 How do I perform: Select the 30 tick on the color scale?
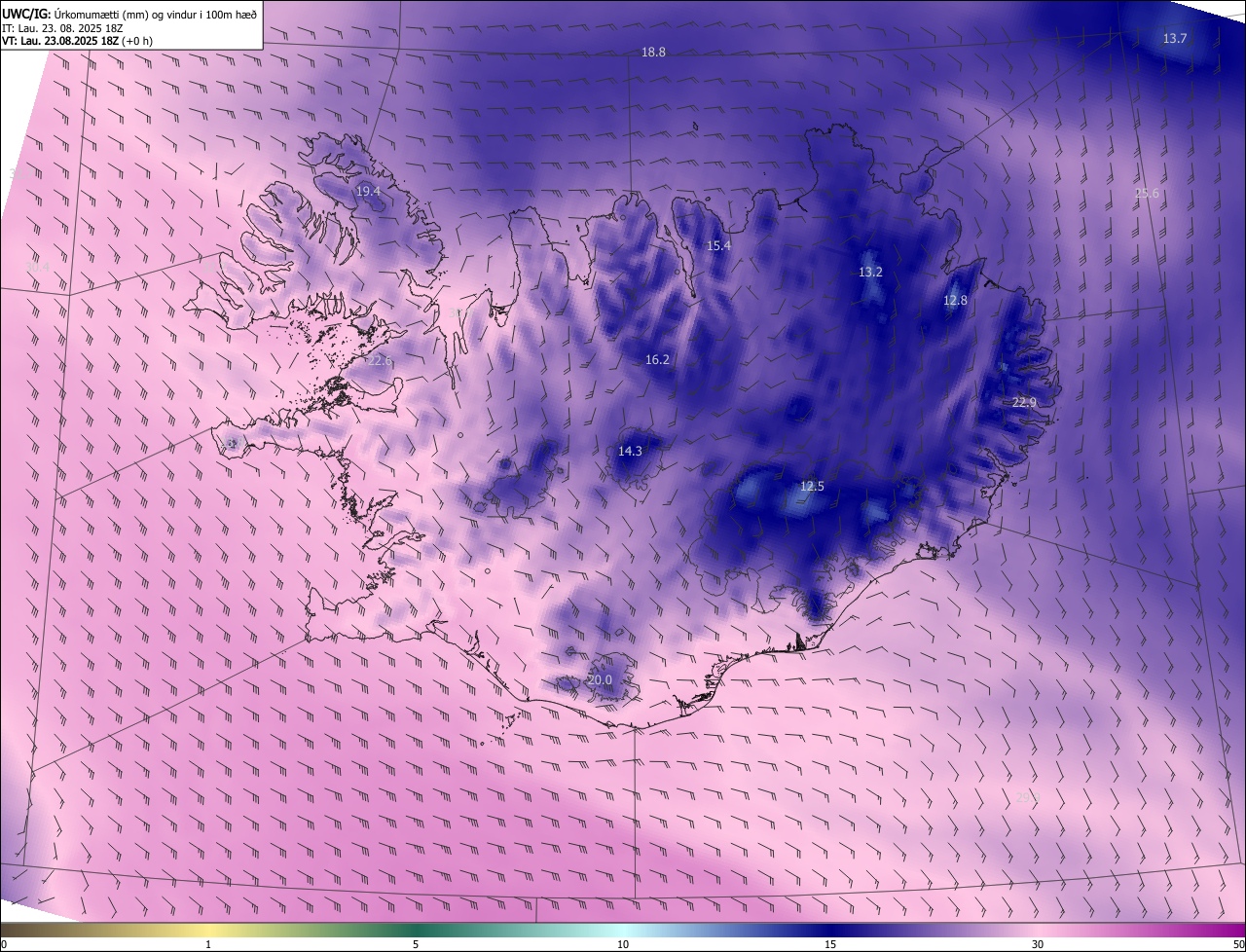(1038, 944)
